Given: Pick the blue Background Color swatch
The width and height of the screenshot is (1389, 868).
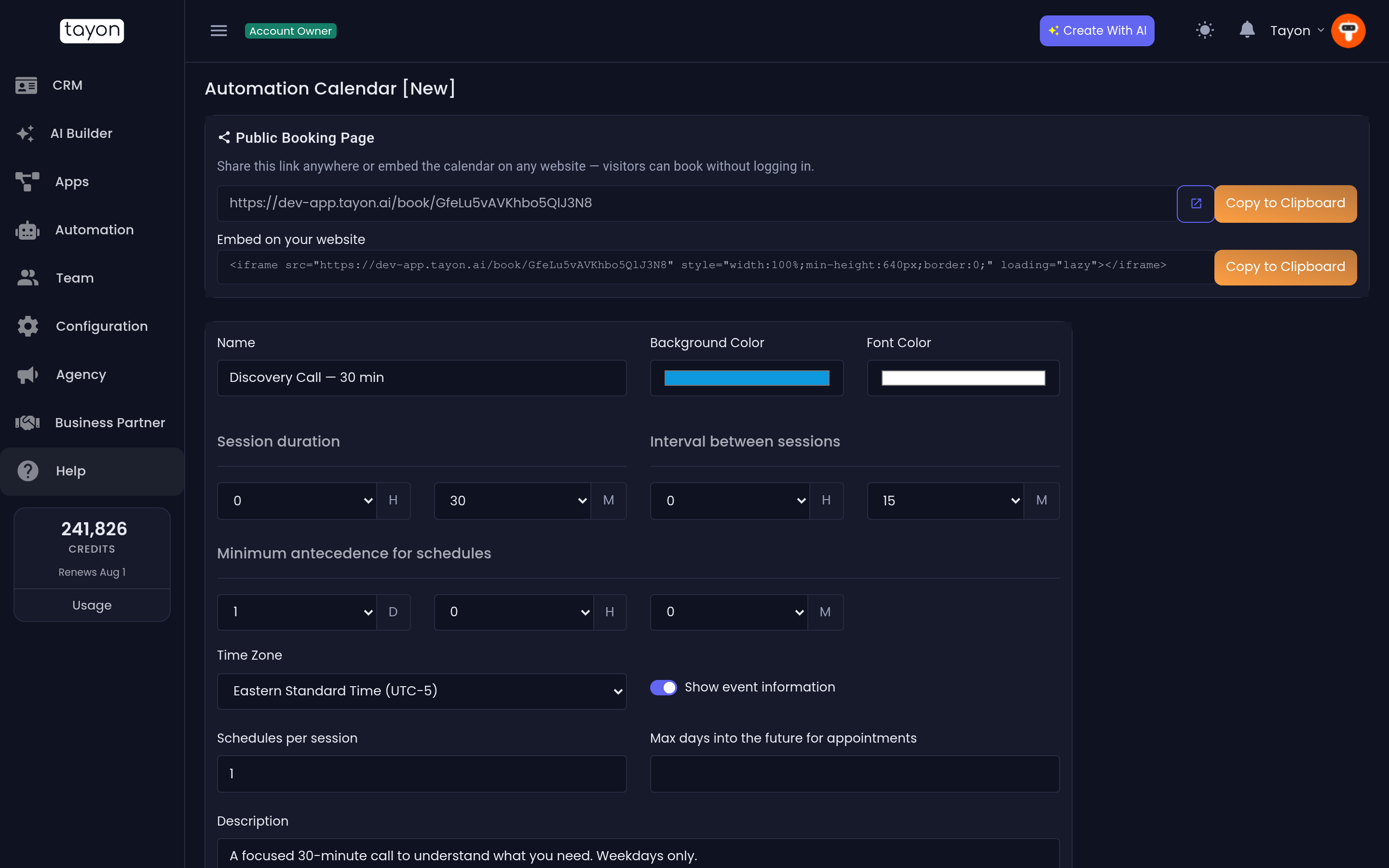Looking at the screenshot, I should click(746, 378).
